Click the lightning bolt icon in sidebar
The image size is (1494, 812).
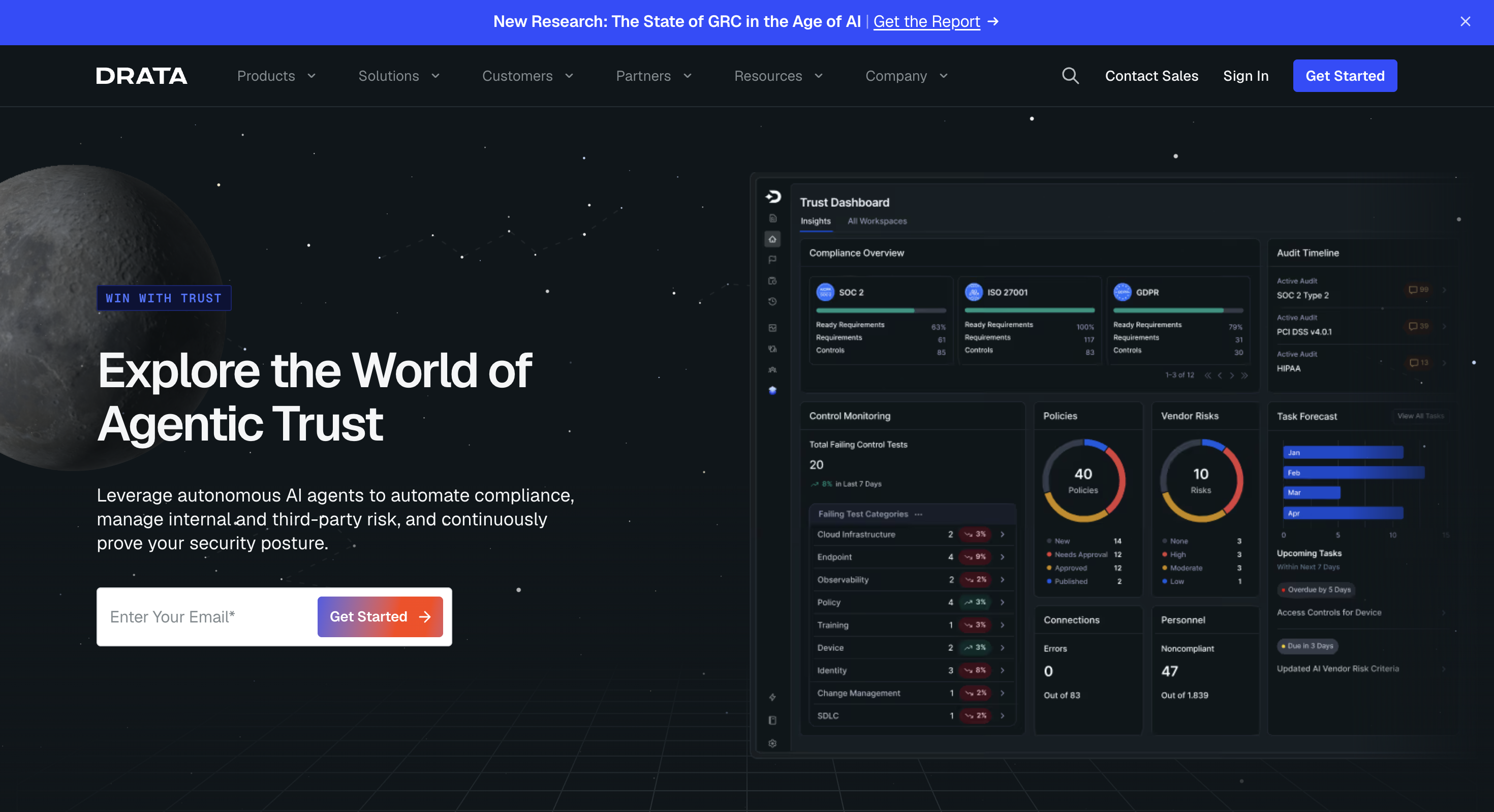tap(772, 697)
